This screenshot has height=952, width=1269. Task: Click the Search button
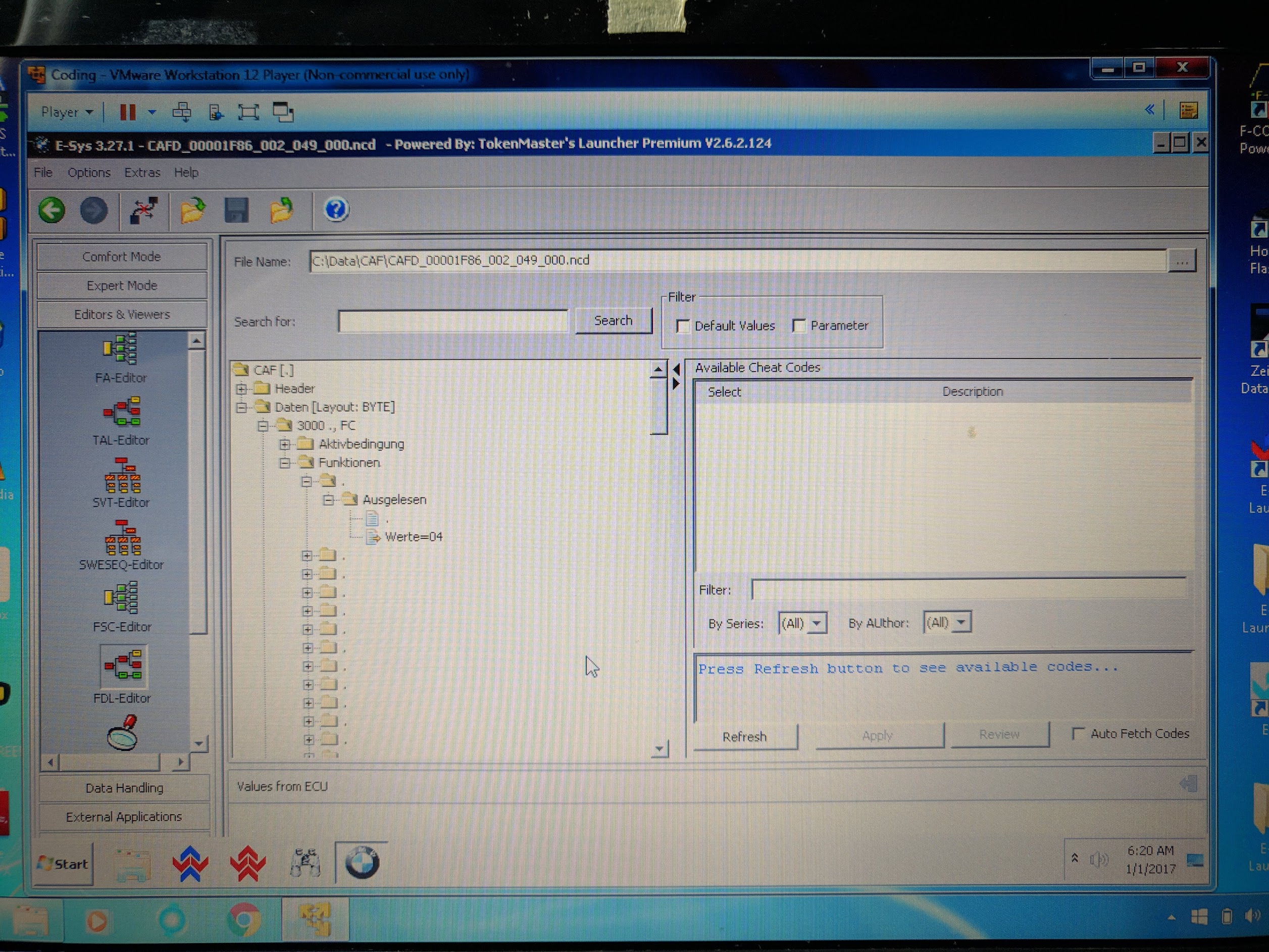(x=613, y=321)
